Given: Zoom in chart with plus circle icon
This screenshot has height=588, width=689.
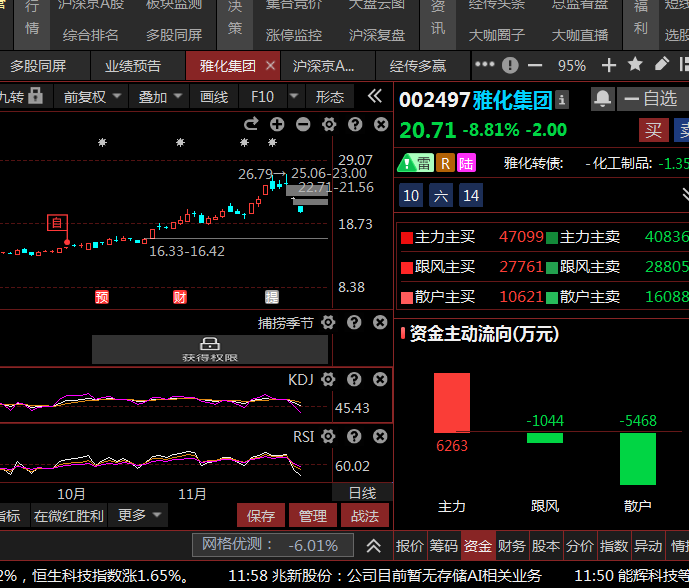Looking at the screenshot, I should [277, 124].
